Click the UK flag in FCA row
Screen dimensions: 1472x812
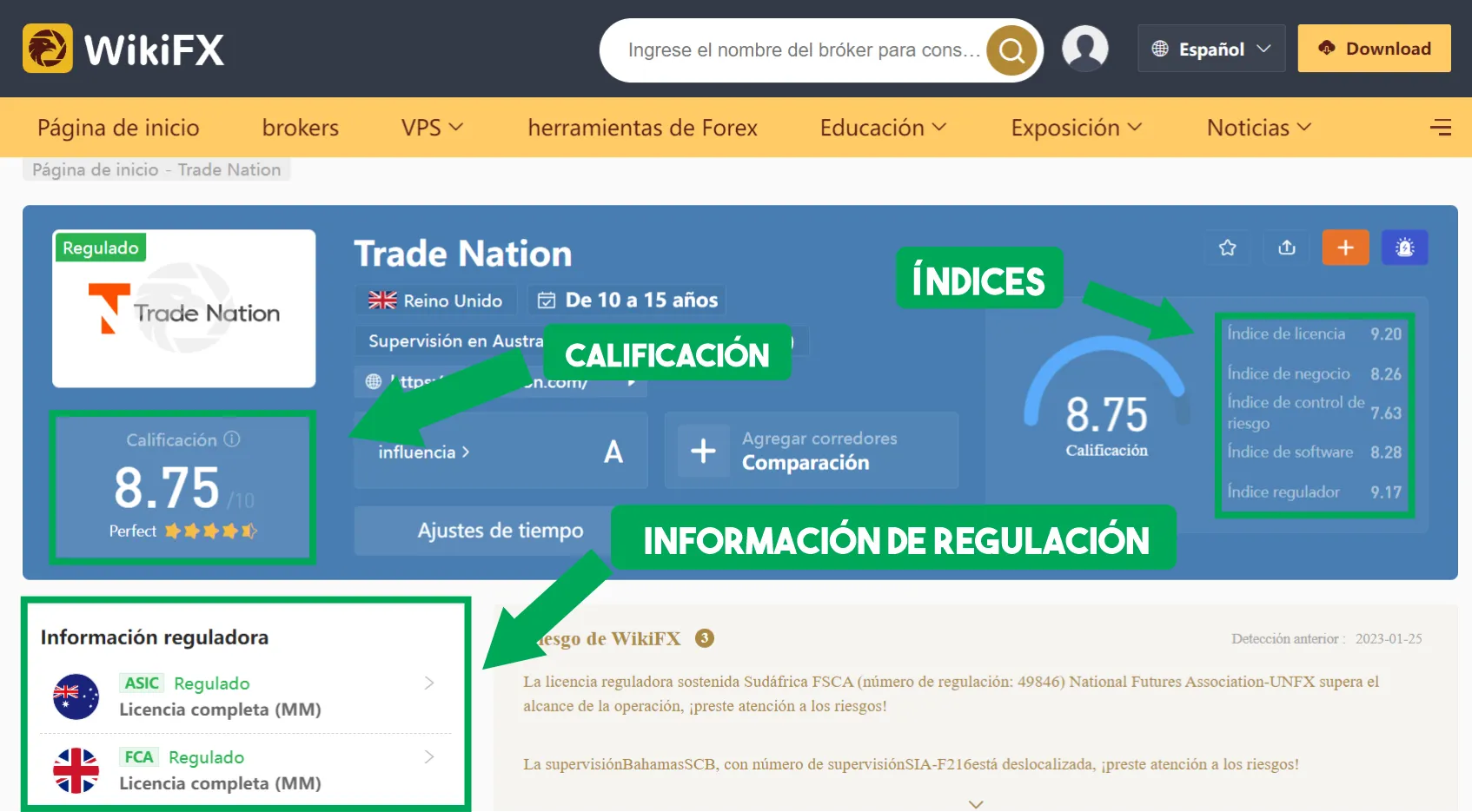pos(76,770)
